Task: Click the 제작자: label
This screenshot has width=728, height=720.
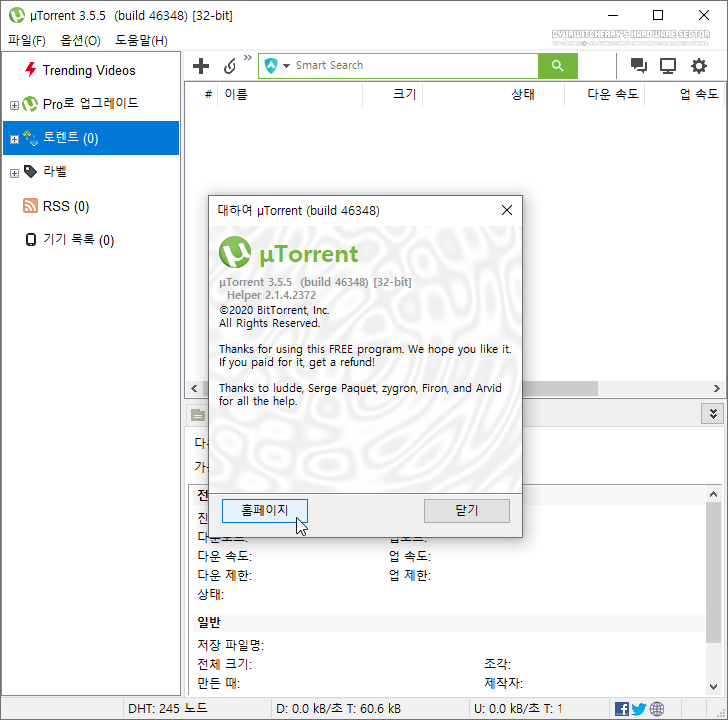Action: pyautogui.click(x=503, y=683)
